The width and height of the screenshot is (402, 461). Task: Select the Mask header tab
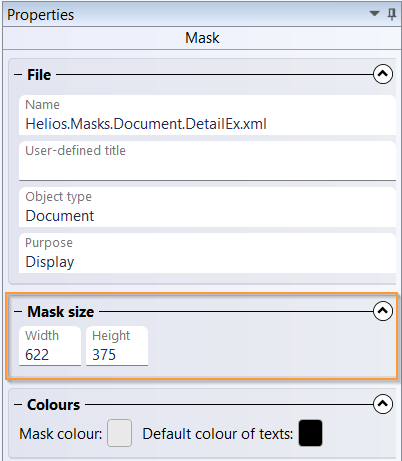pyautogui.click(x=202, y=38)
